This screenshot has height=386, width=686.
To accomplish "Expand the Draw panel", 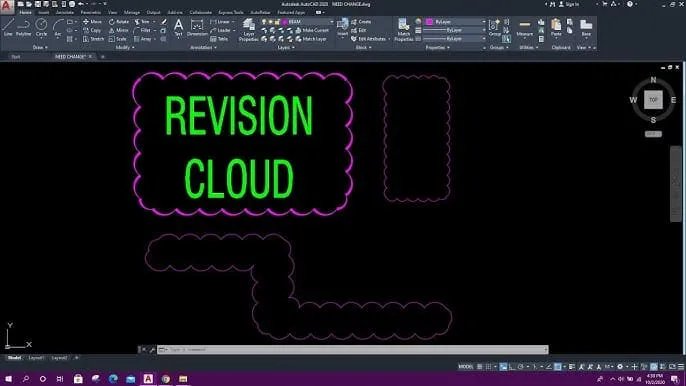I will tap(40, 47).
